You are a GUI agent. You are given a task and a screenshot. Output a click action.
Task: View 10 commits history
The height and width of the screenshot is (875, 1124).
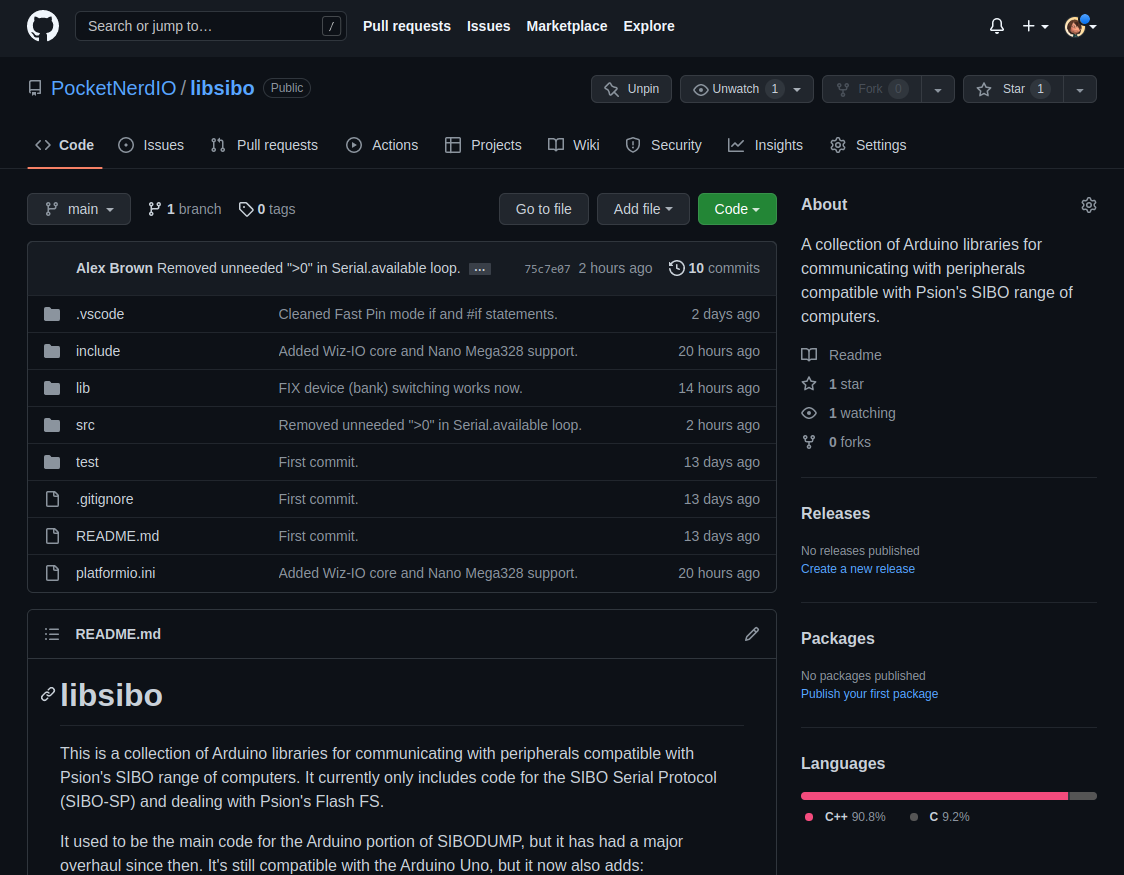[714, 268]
